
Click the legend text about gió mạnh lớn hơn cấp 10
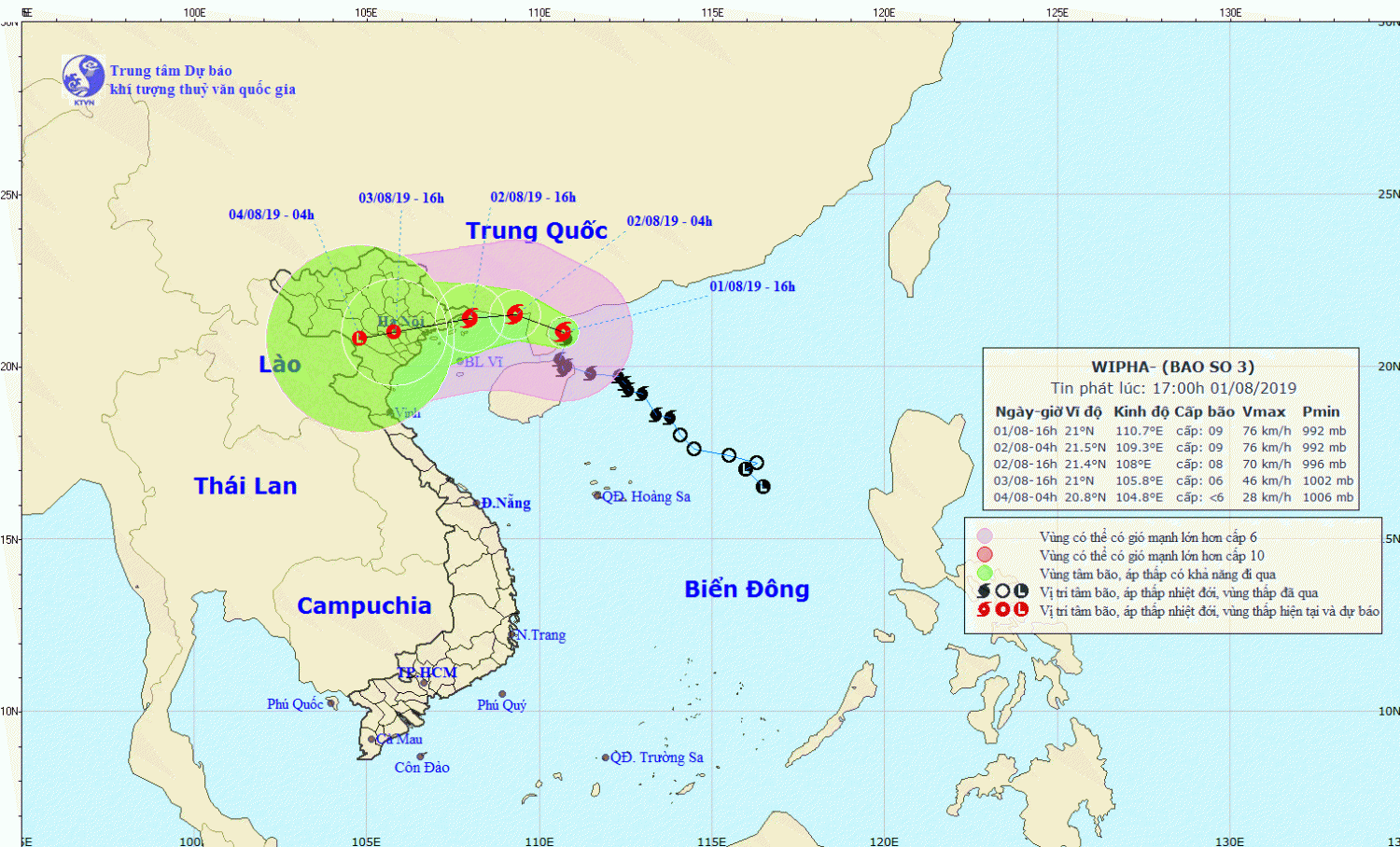coord(1152,555)
